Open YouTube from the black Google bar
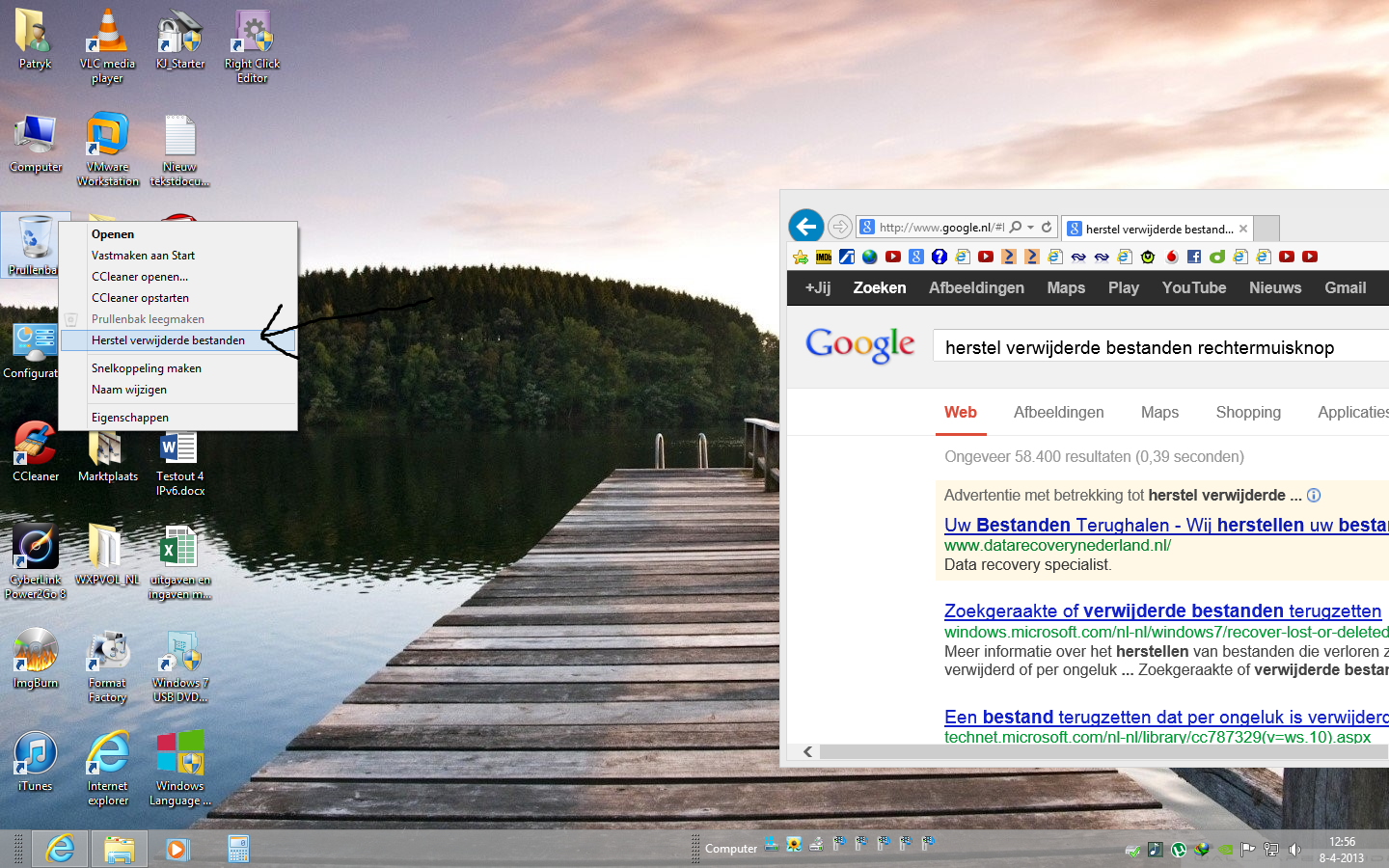 (x=1194, y=287)
